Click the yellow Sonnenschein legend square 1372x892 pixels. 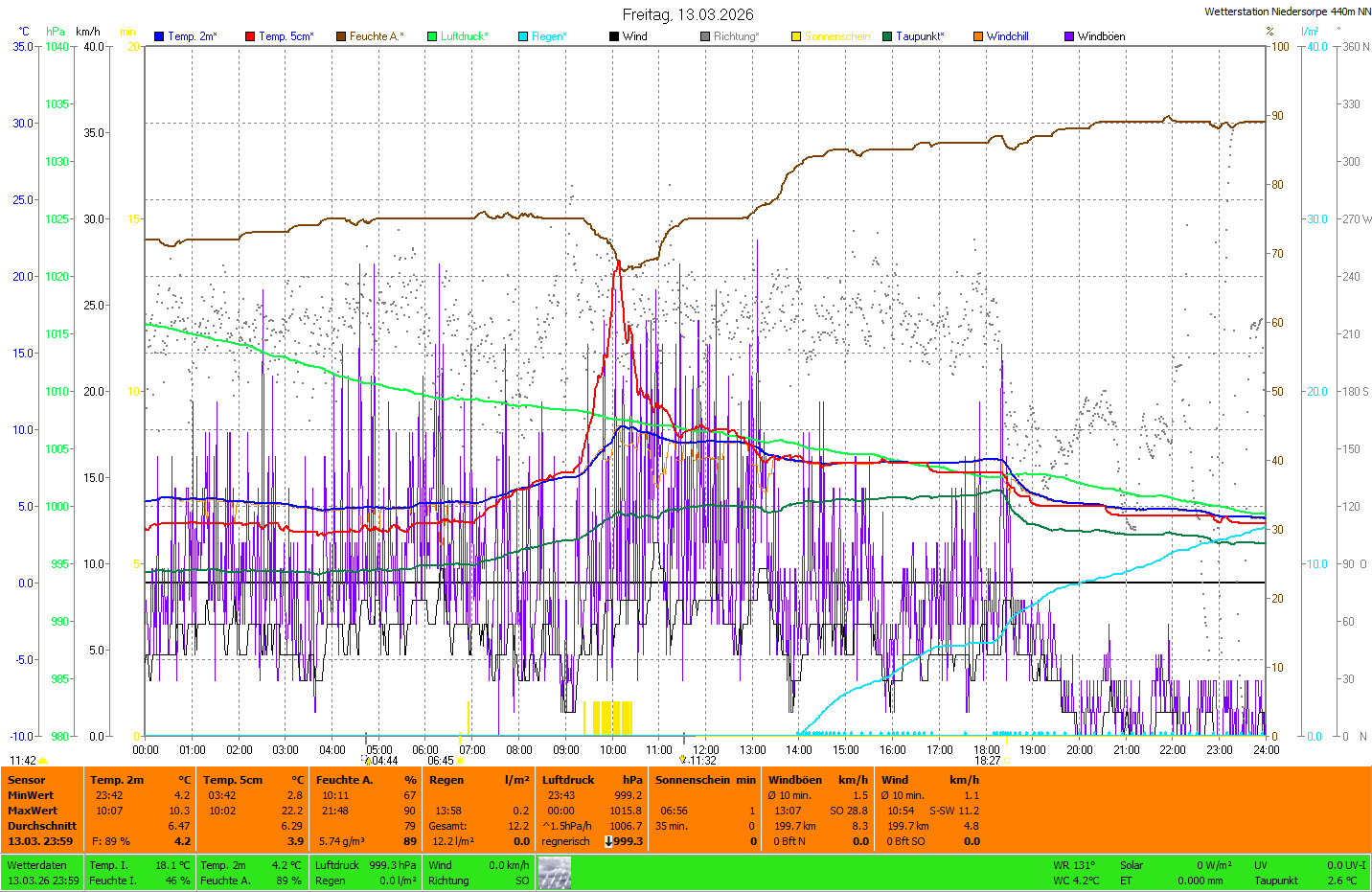click(796, 36)
